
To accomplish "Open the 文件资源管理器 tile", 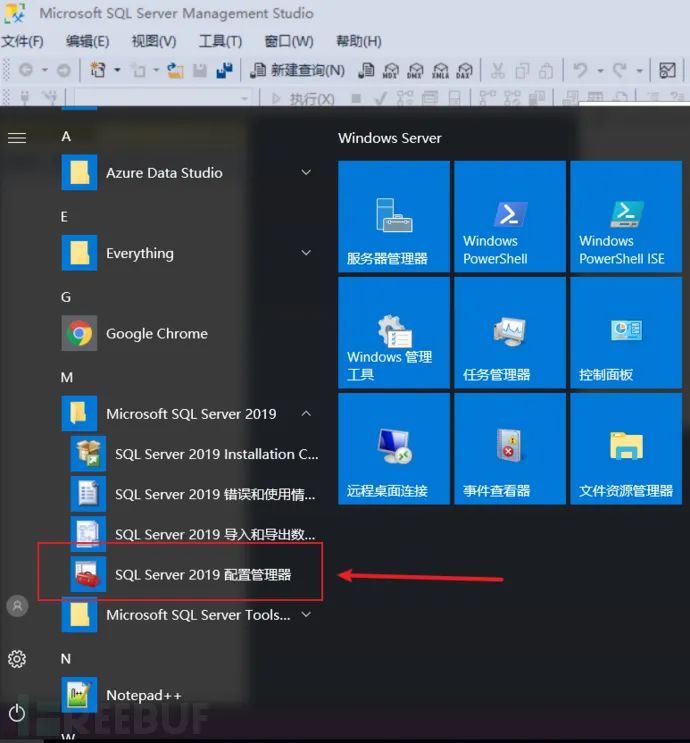I will [626, 449].
